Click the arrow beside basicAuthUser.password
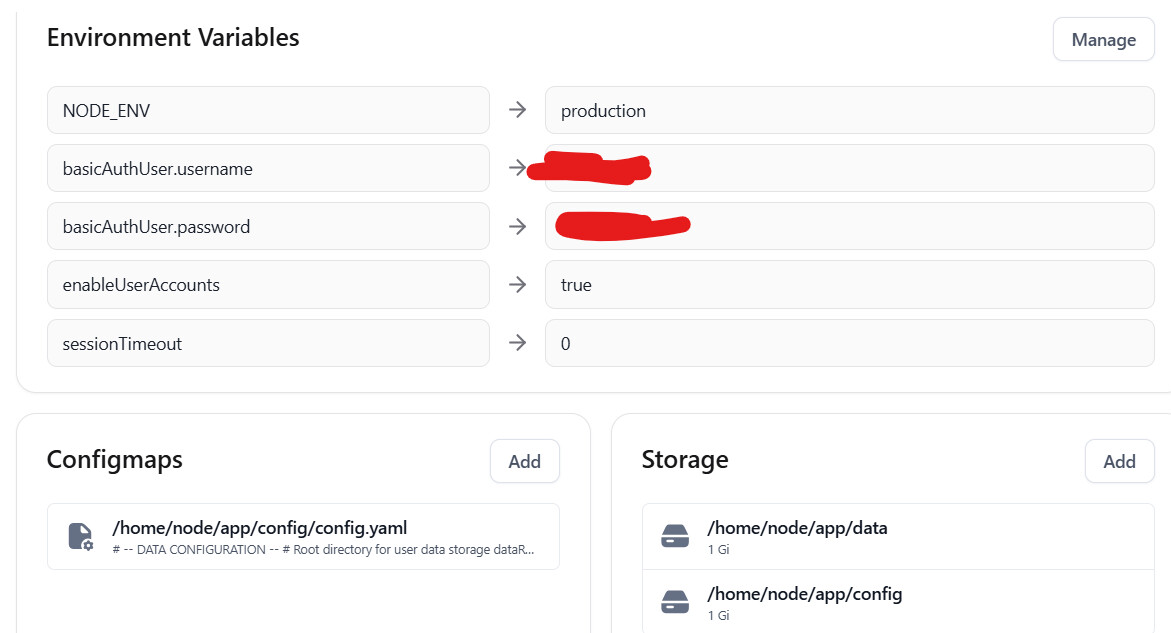The image size is (1171, 633). coord(517,227)
